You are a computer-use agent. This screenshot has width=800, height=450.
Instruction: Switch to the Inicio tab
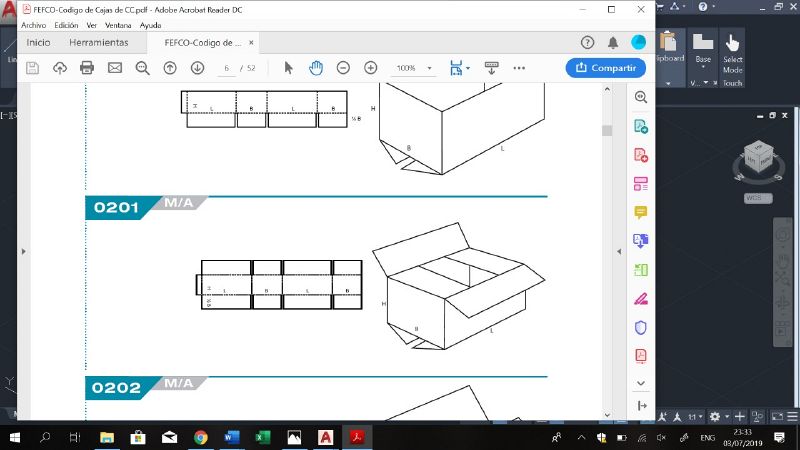click(x=38, y=42)
